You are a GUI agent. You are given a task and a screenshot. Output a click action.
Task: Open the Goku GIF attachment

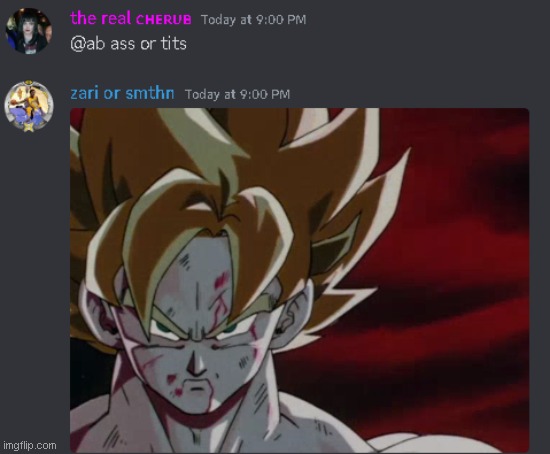click(x=299, y=280)
